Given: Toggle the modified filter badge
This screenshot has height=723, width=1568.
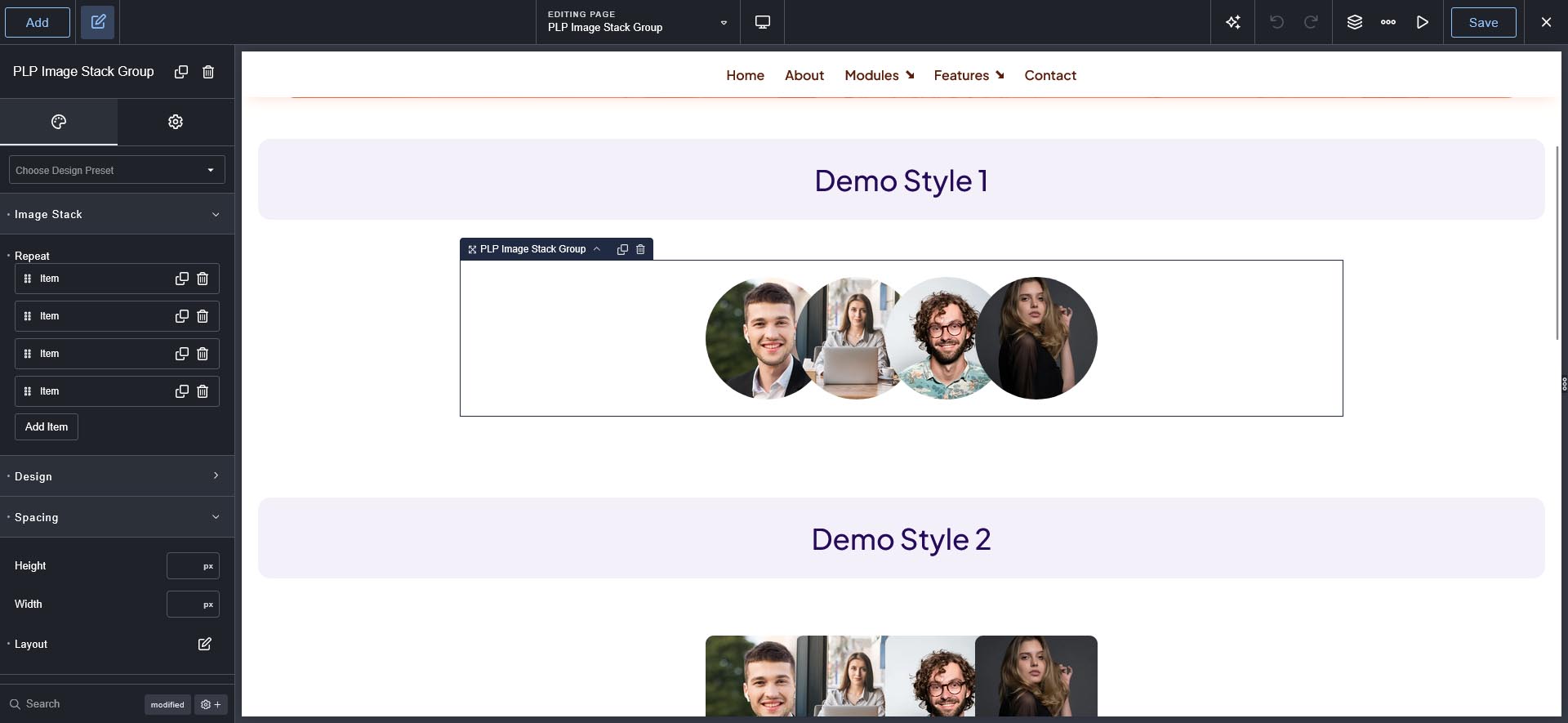Looking at the screenshot, I should pos(167,704).
